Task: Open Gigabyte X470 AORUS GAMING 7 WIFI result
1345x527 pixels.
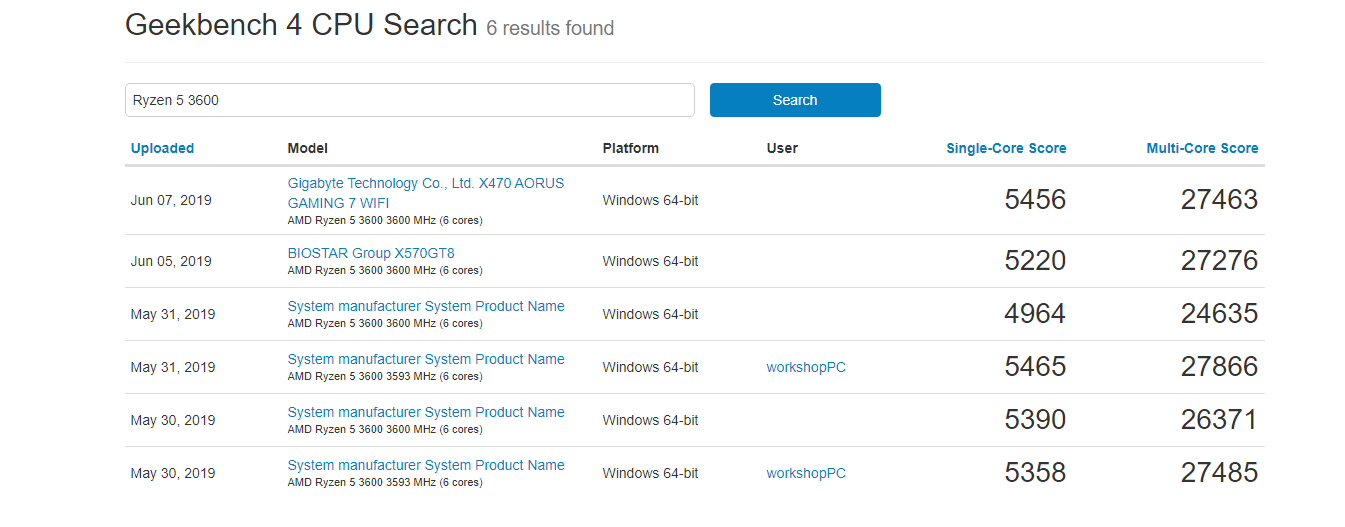Action: point(426,193)
